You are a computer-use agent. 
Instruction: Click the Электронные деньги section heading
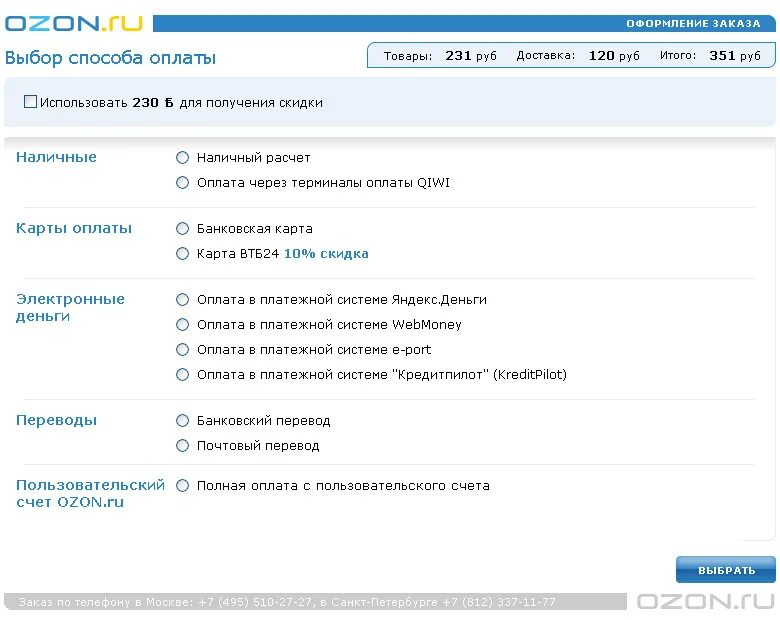[x=70, y=308]
